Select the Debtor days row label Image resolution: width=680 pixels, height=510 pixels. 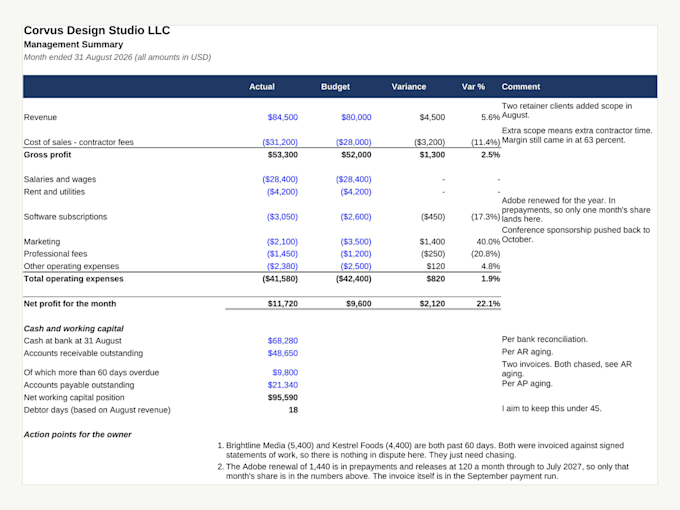97,410
